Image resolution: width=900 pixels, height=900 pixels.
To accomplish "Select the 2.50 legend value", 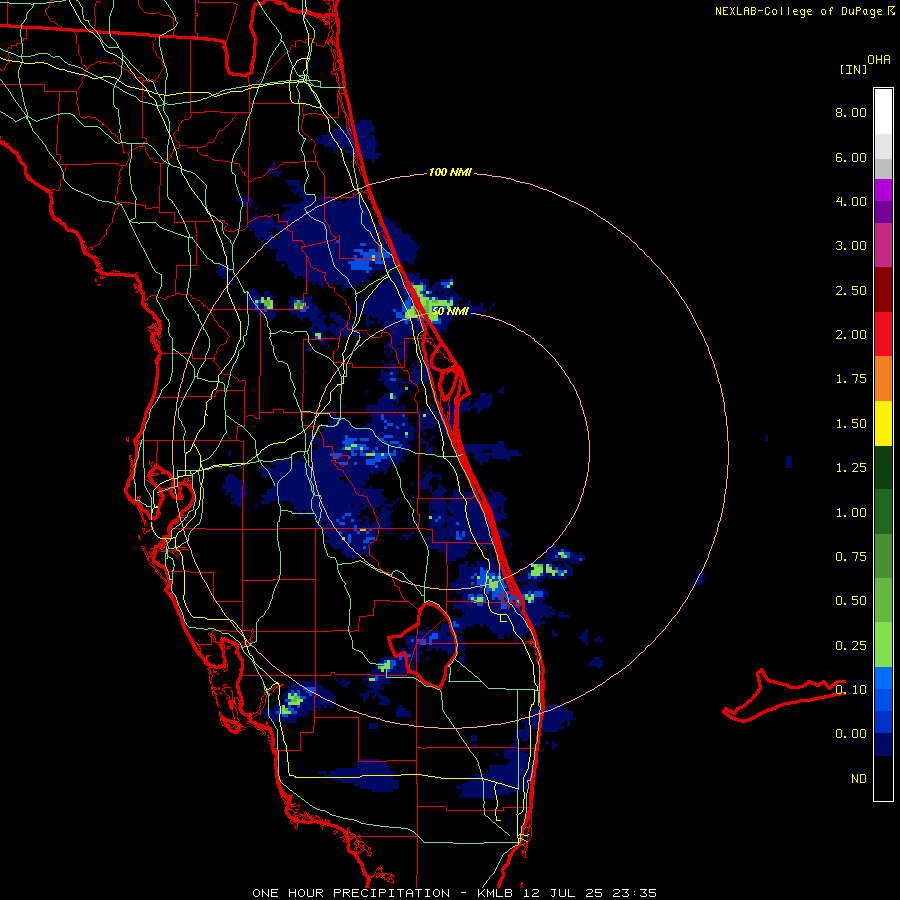I will point(851,290).
